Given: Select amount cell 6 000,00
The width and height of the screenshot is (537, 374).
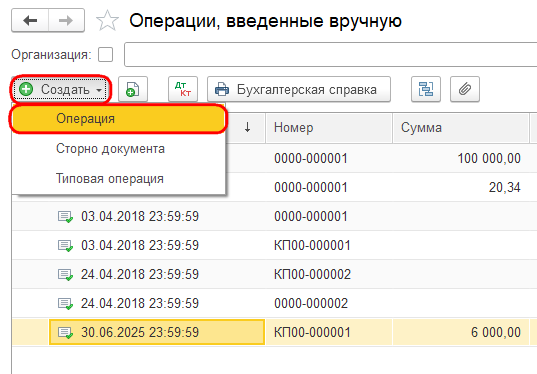Looking at the screenshot, I should 461,332.
